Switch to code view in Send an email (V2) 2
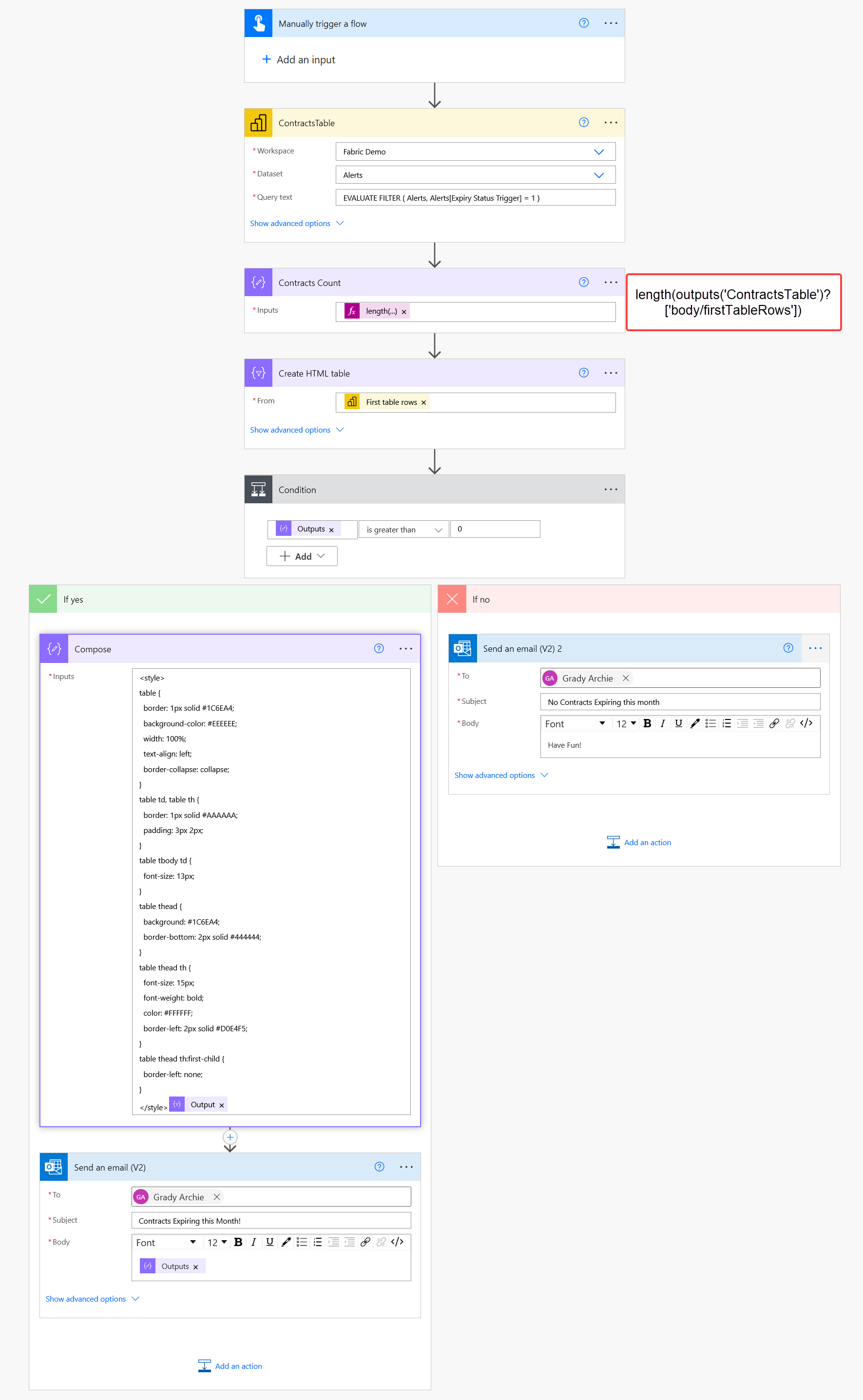This screenshot has height=1400, width=863. pos(806,723)
